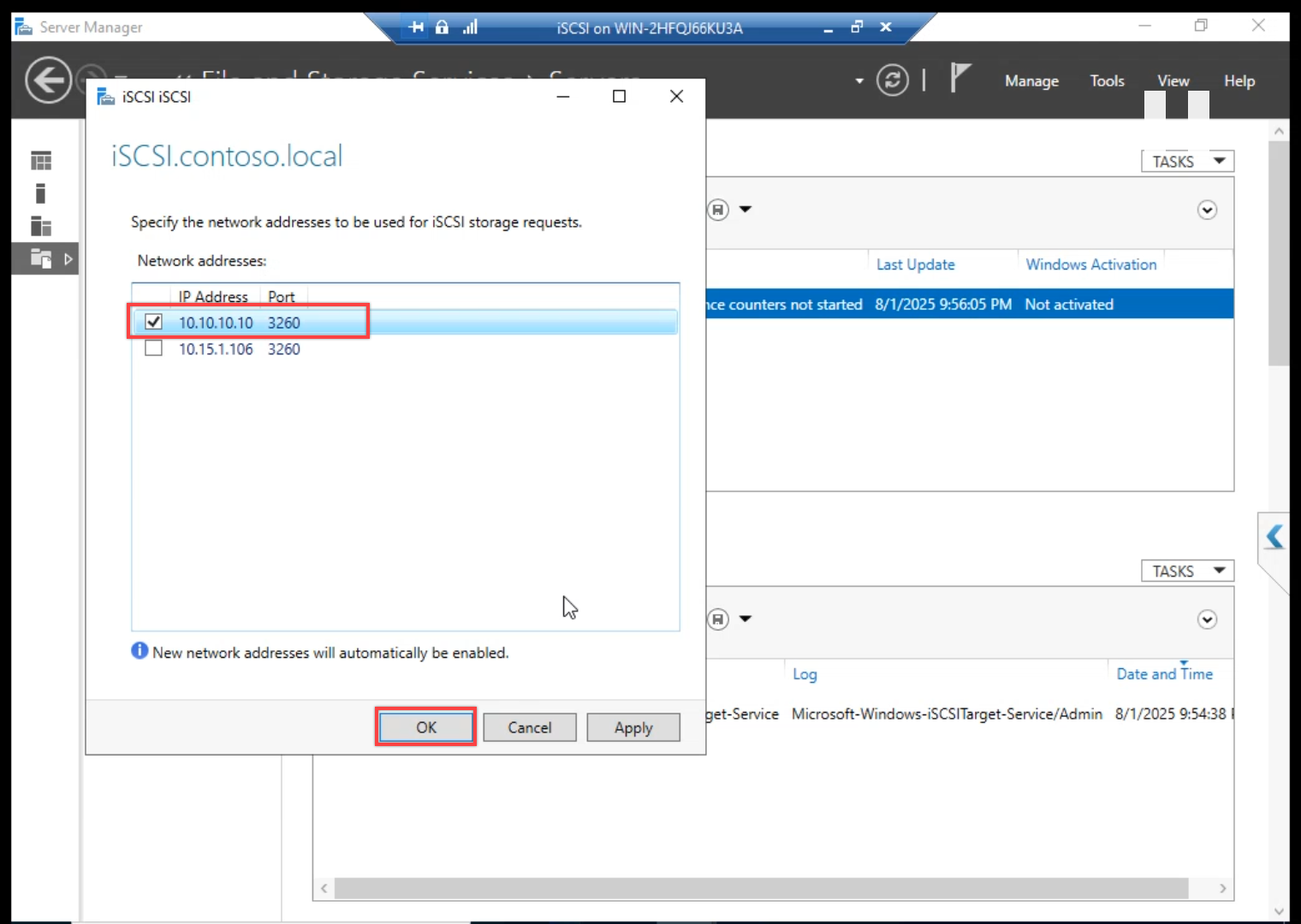Click blue collapse arrow on right edge

1274,536
